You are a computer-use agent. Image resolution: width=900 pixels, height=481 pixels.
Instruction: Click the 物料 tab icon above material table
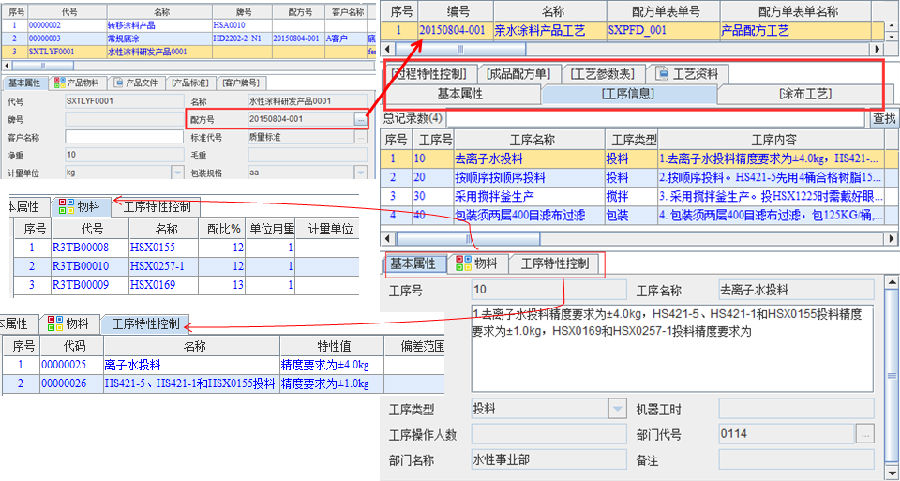point(68,207)
